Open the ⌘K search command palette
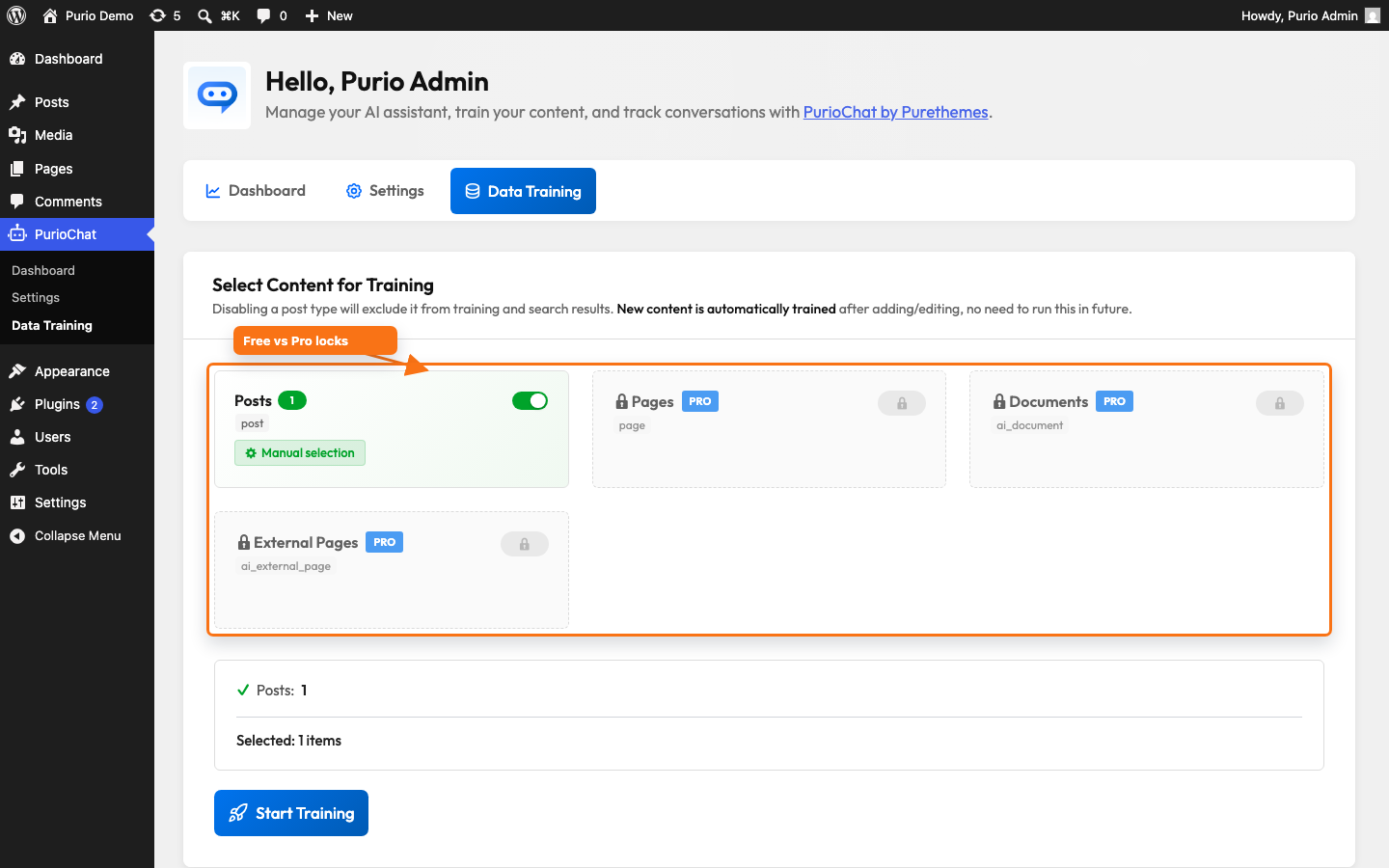The image size is (1389, 868). click(x=219, y=15)
